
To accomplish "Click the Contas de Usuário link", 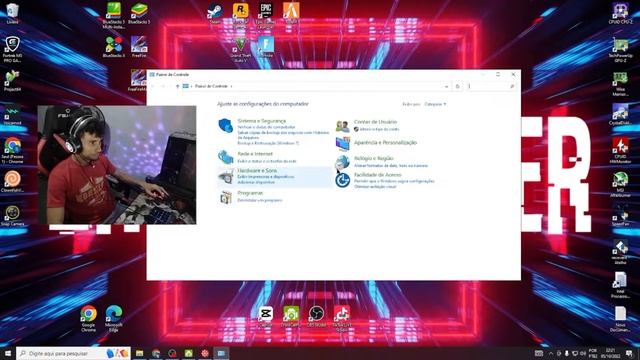I will tap(375, 122).
